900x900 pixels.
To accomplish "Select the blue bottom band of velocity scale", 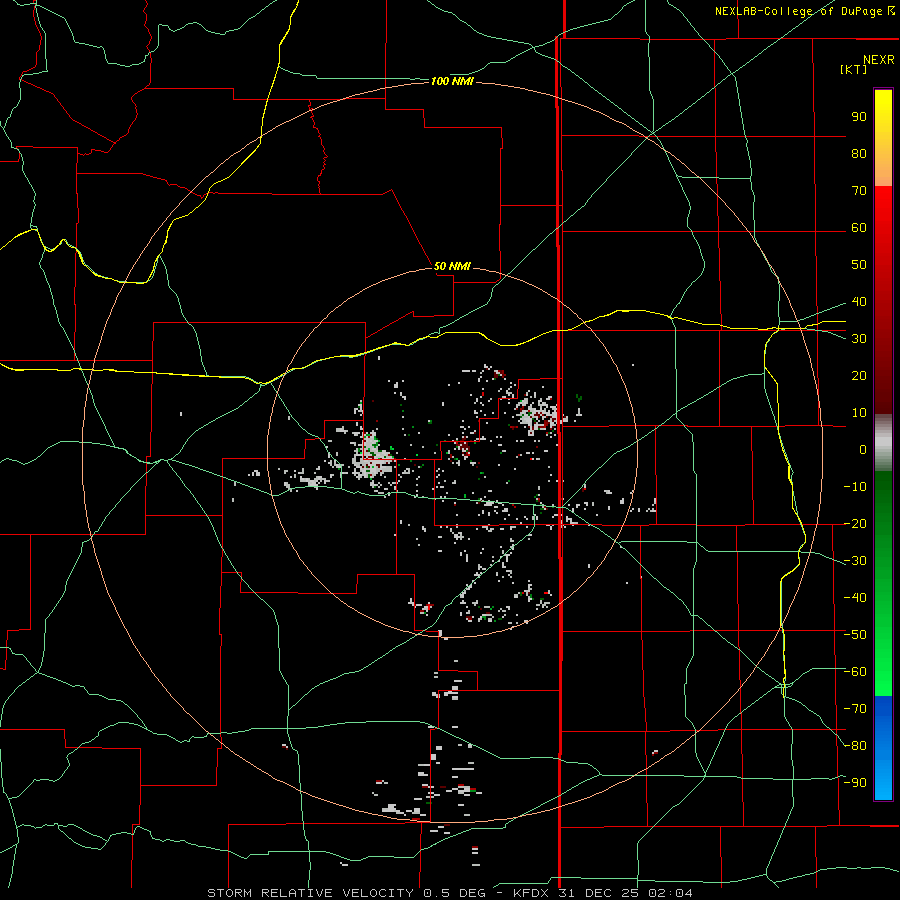I will point(883,748).
